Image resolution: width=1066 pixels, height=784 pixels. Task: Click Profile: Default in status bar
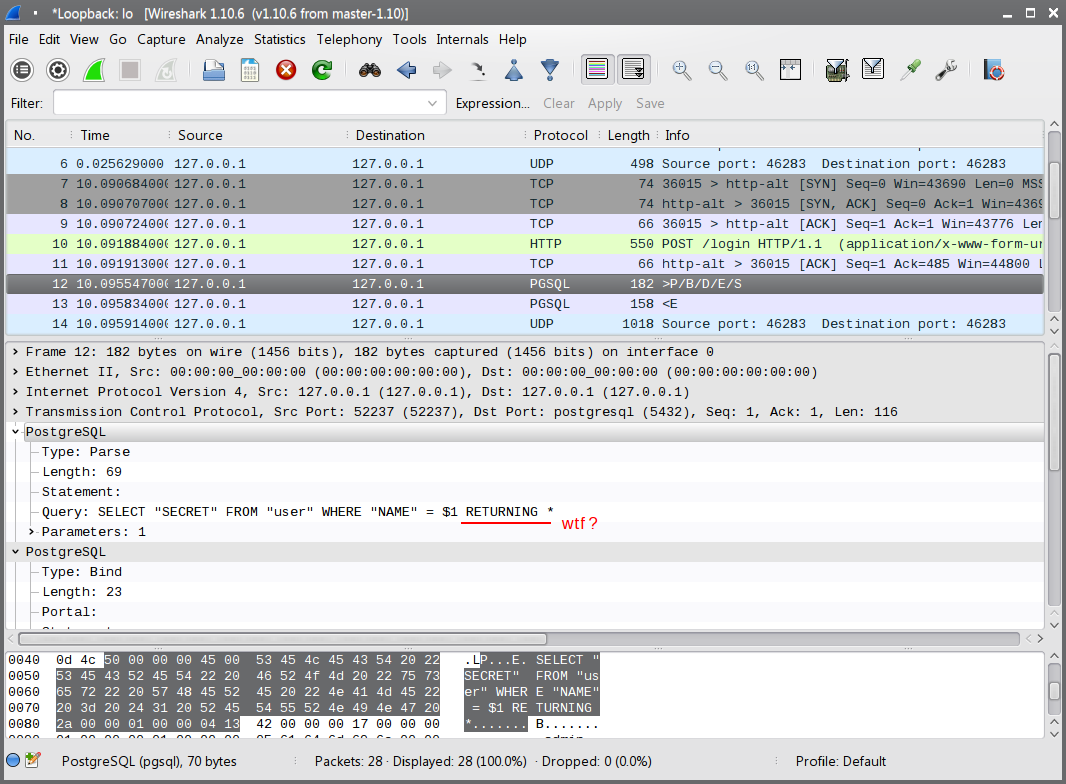point(840,761)
